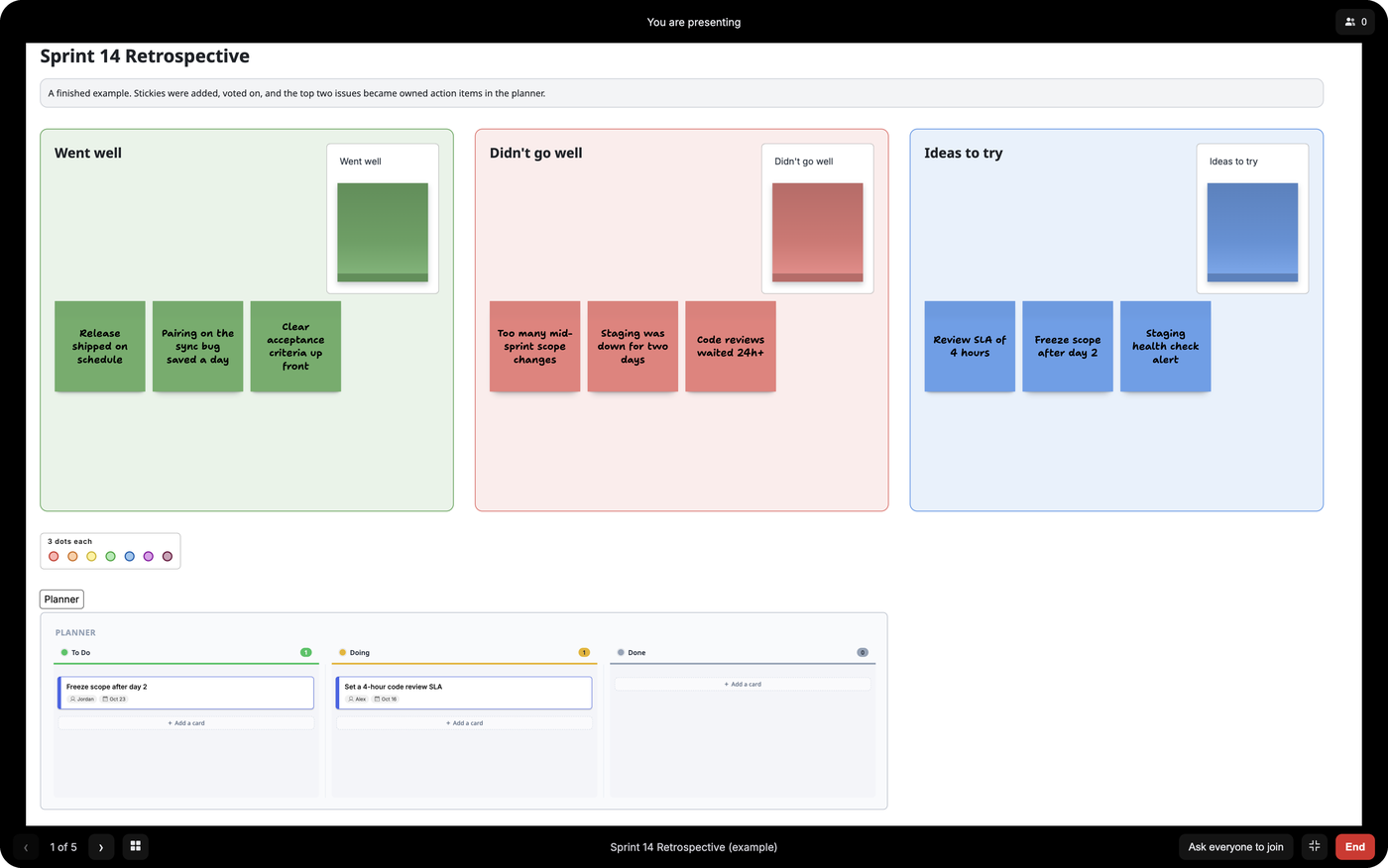Grab the red Didn't go well sticky stack
Viewport: 1388px width, 868px height.
[x=818, y=232]
